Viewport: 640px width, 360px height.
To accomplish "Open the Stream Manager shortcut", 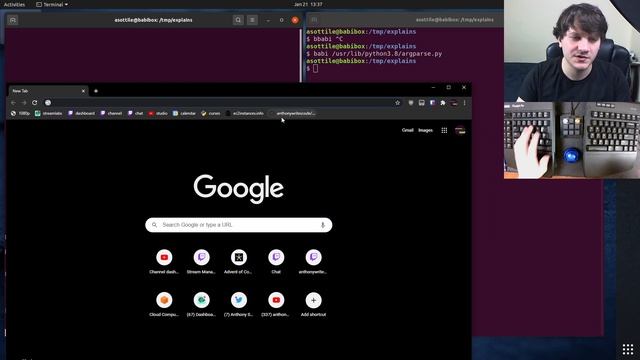I will 201,262.
